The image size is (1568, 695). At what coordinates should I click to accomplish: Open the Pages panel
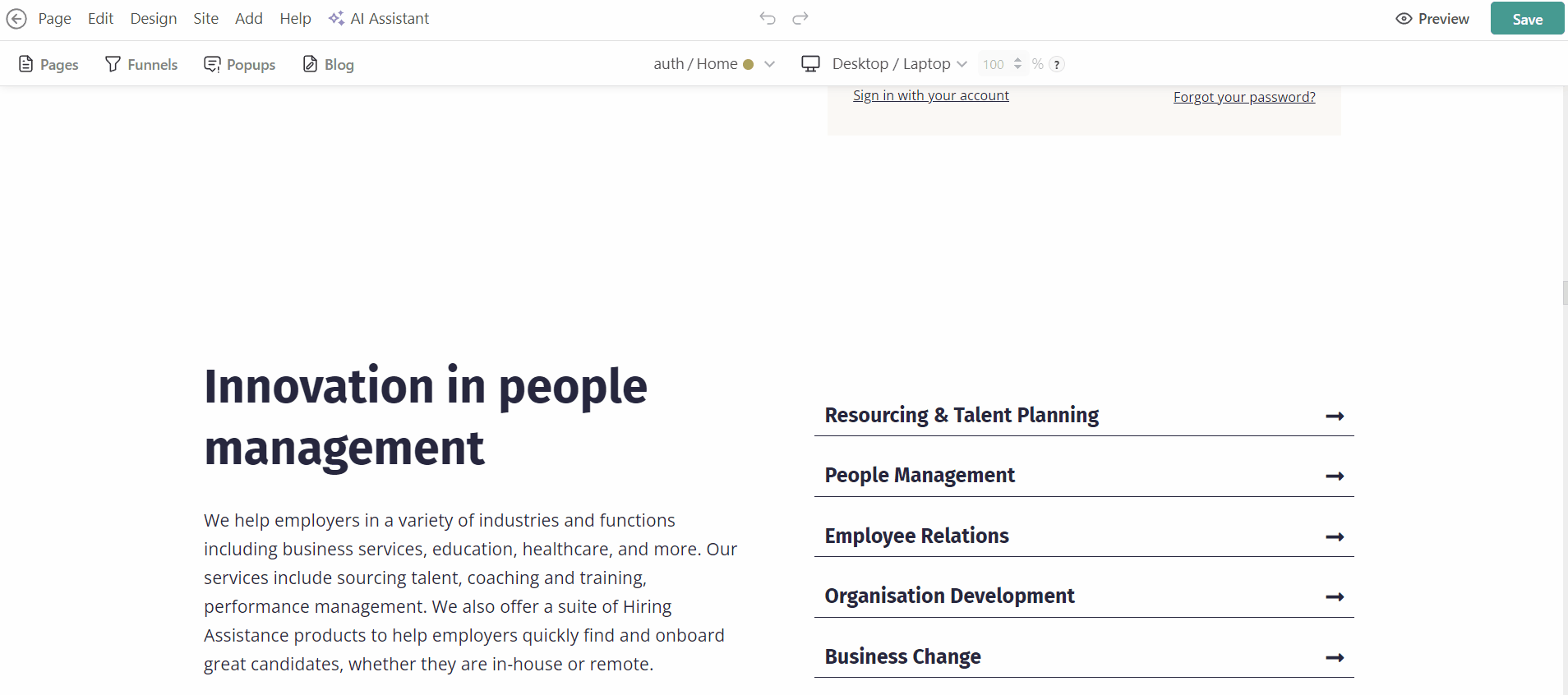tap(48, 64)
